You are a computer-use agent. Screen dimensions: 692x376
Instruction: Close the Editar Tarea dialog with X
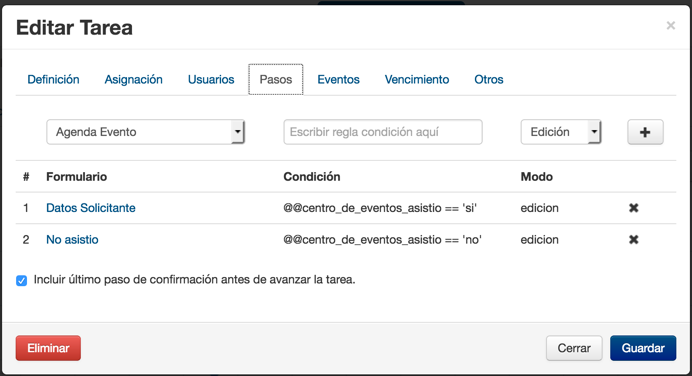coord(671,26)
